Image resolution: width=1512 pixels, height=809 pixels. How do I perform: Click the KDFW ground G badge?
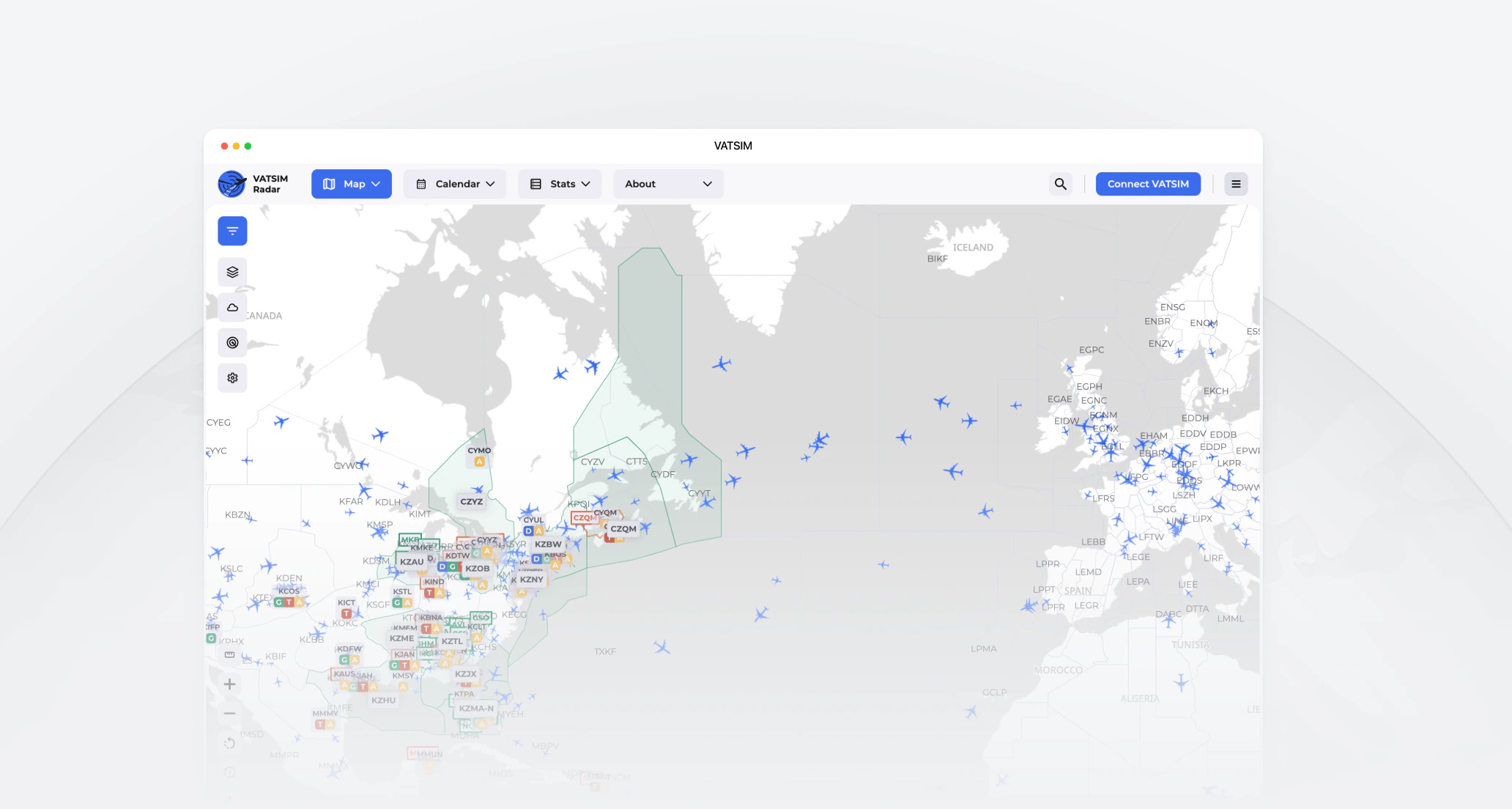point(344,660)
